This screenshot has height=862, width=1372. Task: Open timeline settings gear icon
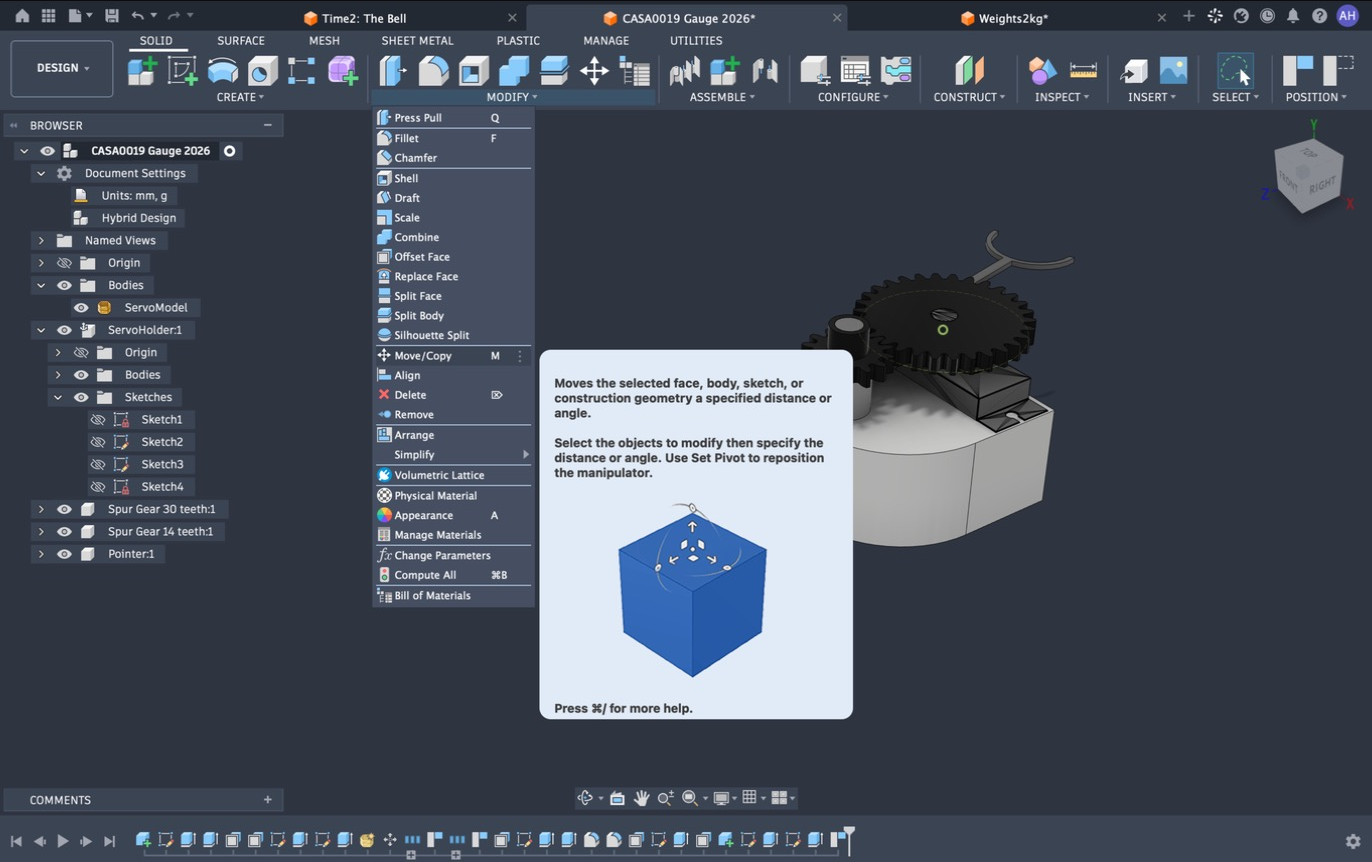point(1353,842)
